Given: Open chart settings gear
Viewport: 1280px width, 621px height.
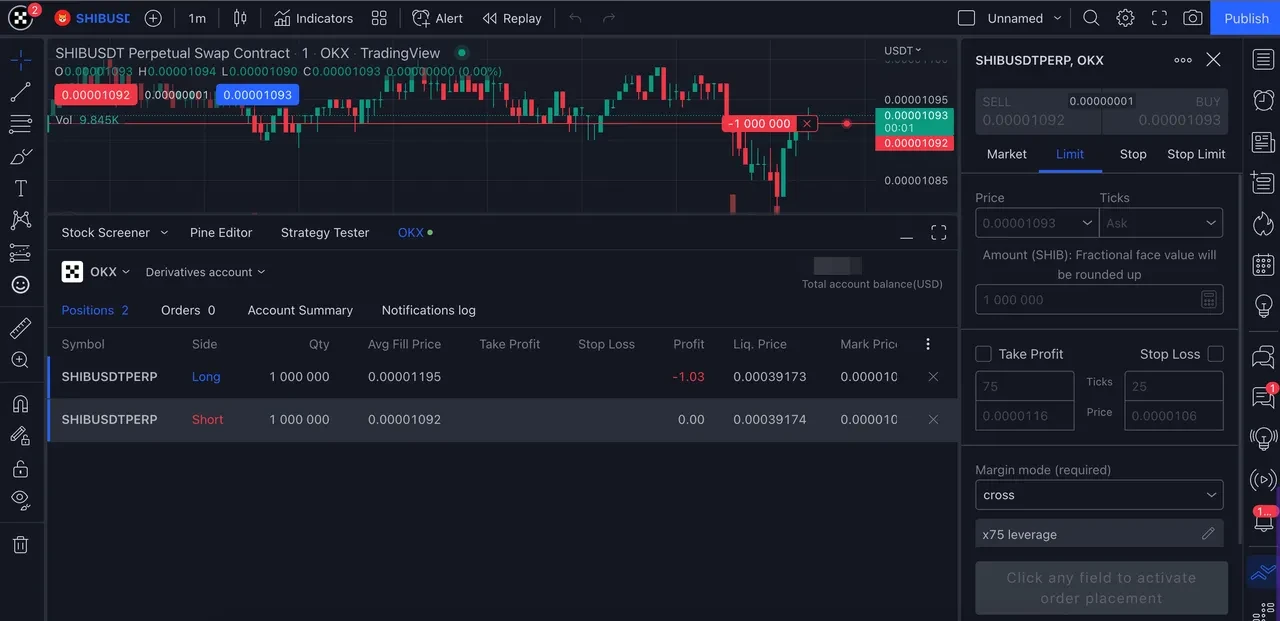Looking at the screenshot, I should pos(1125,18).
